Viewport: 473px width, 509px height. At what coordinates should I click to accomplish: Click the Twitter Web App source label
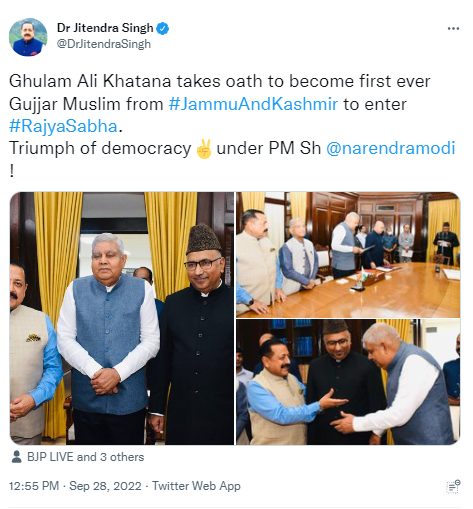pos(196,486)
